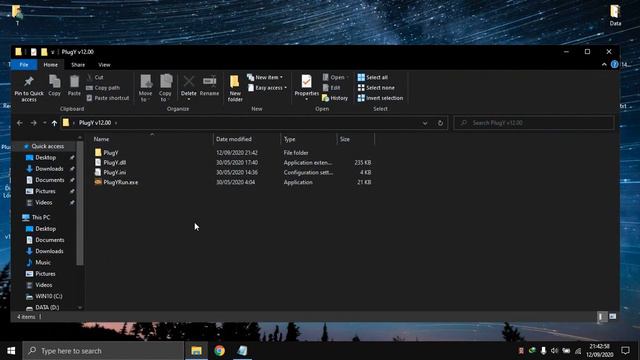Click the Cut scissors command
The image size is (640, 360).
coord(95,77)
